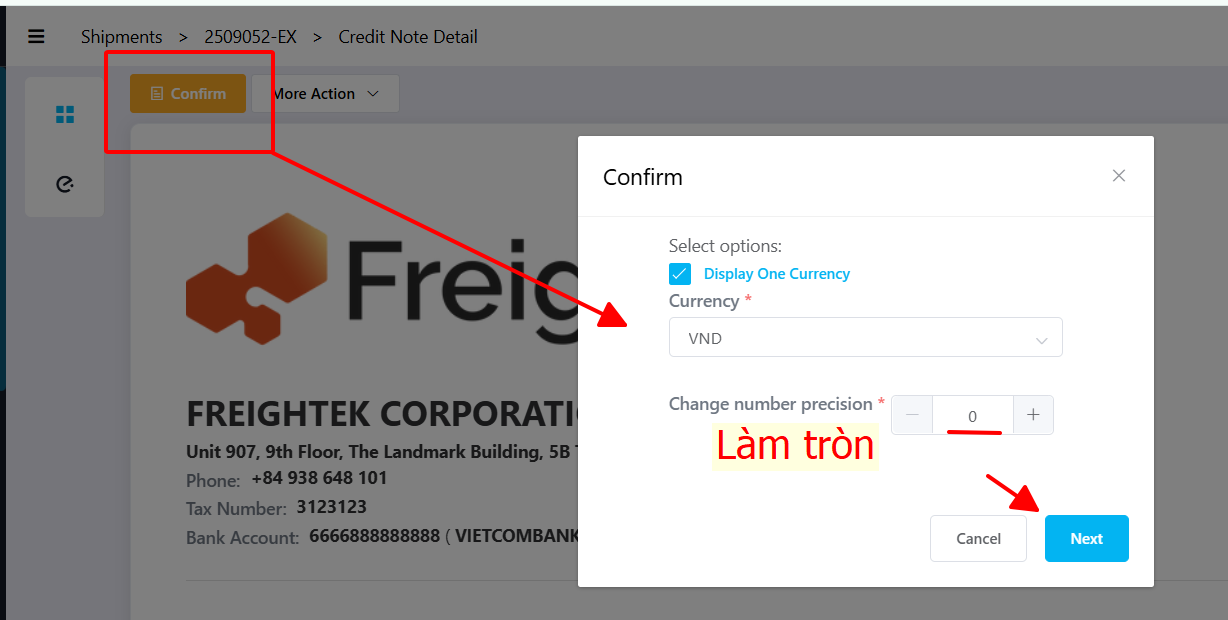Open the VND currency dropdown
The width and height of the screenshot is (1228, 620).
pyautogui.click(x=866, y=338)
